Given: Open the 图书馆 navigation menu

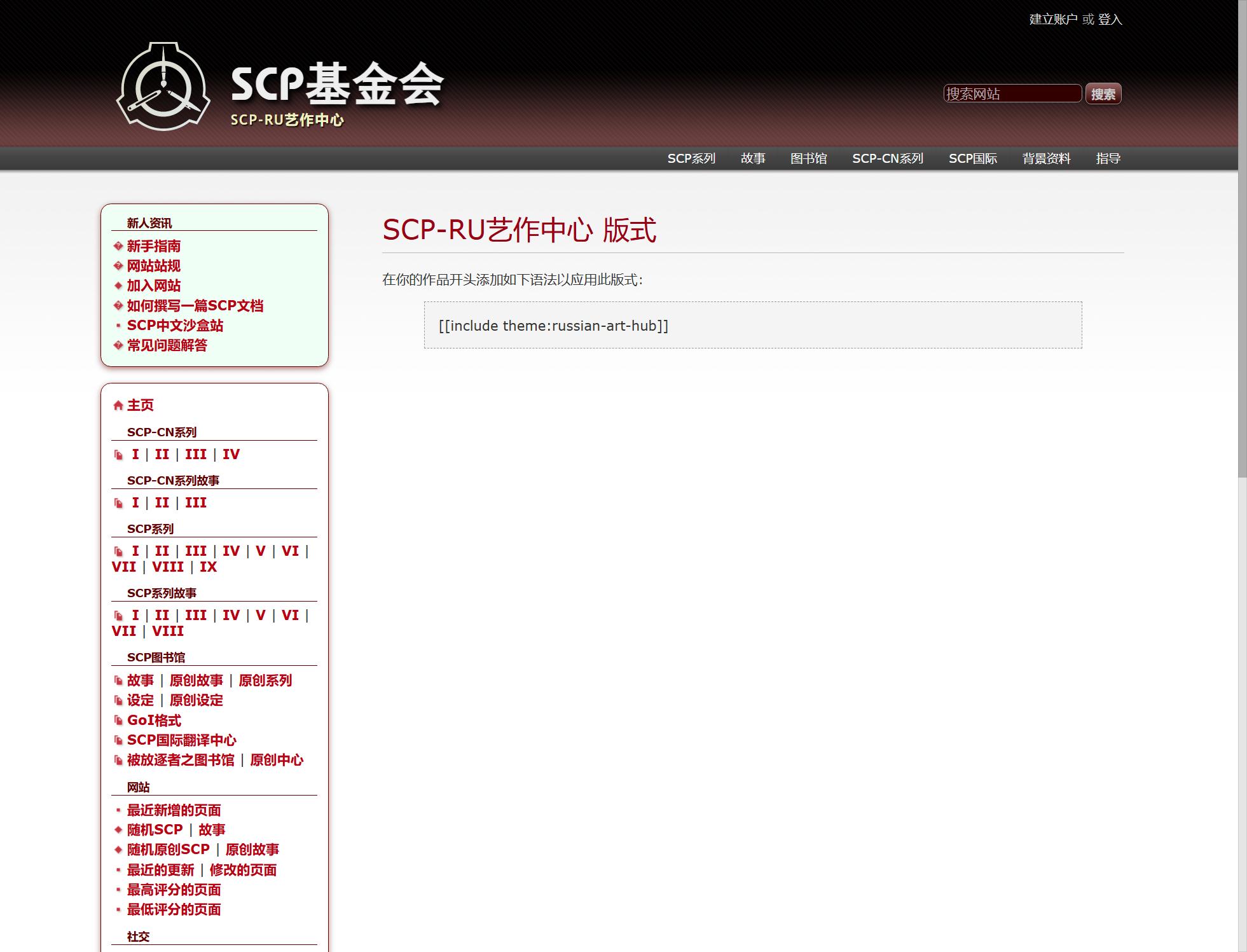Looking at the screenshot, I should [x=808, y=158].
